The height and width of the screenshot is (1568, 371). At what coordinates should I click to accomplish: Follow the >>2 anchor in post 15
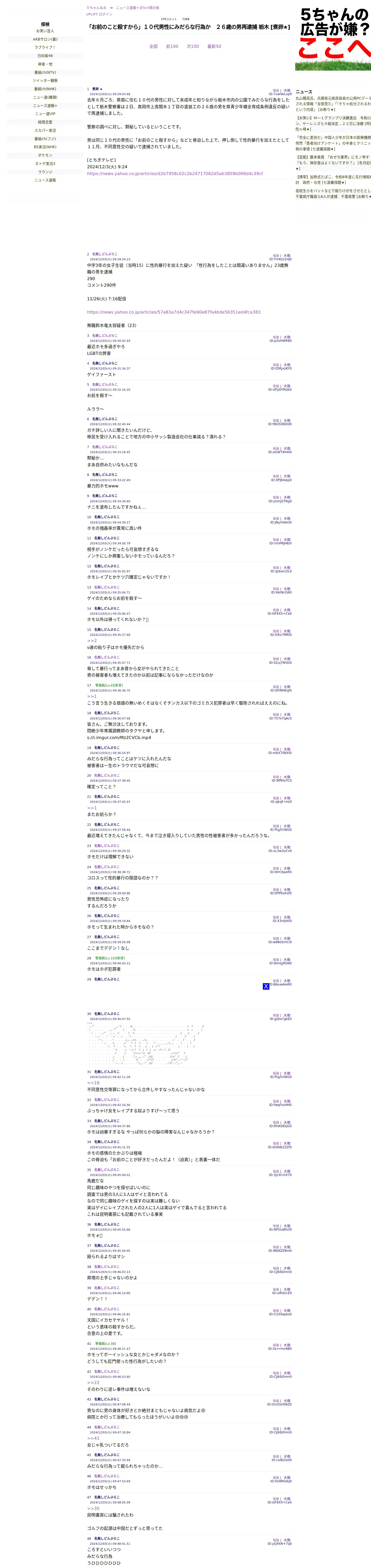92,641
